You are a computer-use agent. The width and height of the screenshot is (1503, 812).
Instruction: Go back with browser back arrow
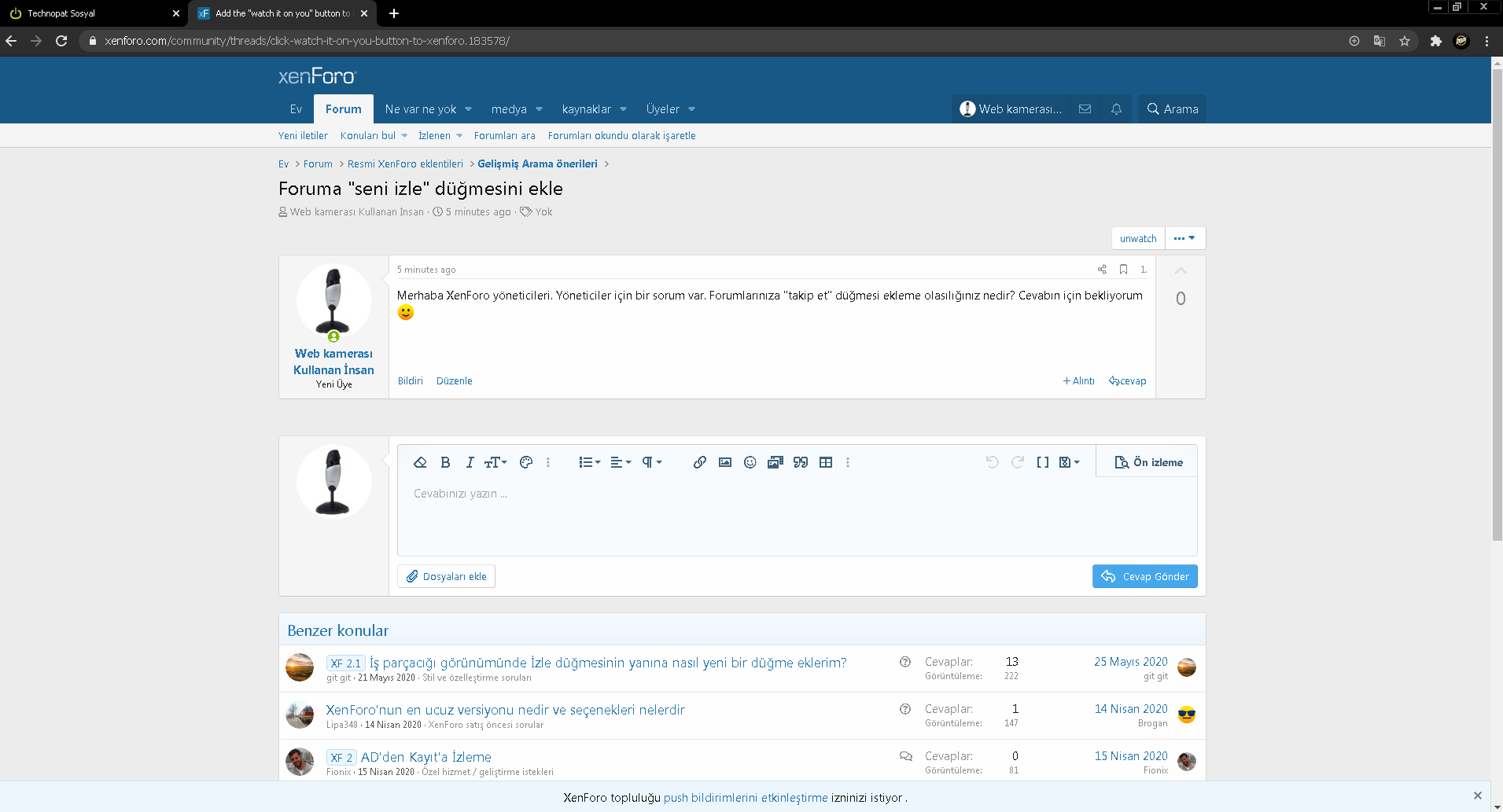11,41
